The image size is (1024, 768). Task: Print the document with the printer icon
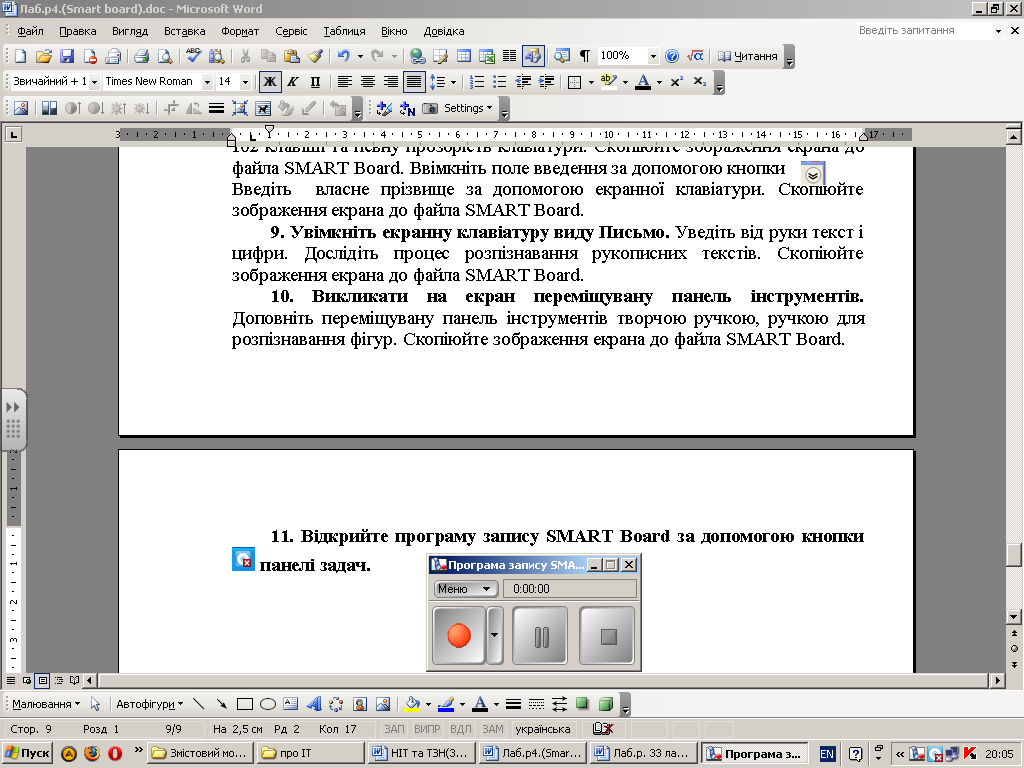[141, 56]
